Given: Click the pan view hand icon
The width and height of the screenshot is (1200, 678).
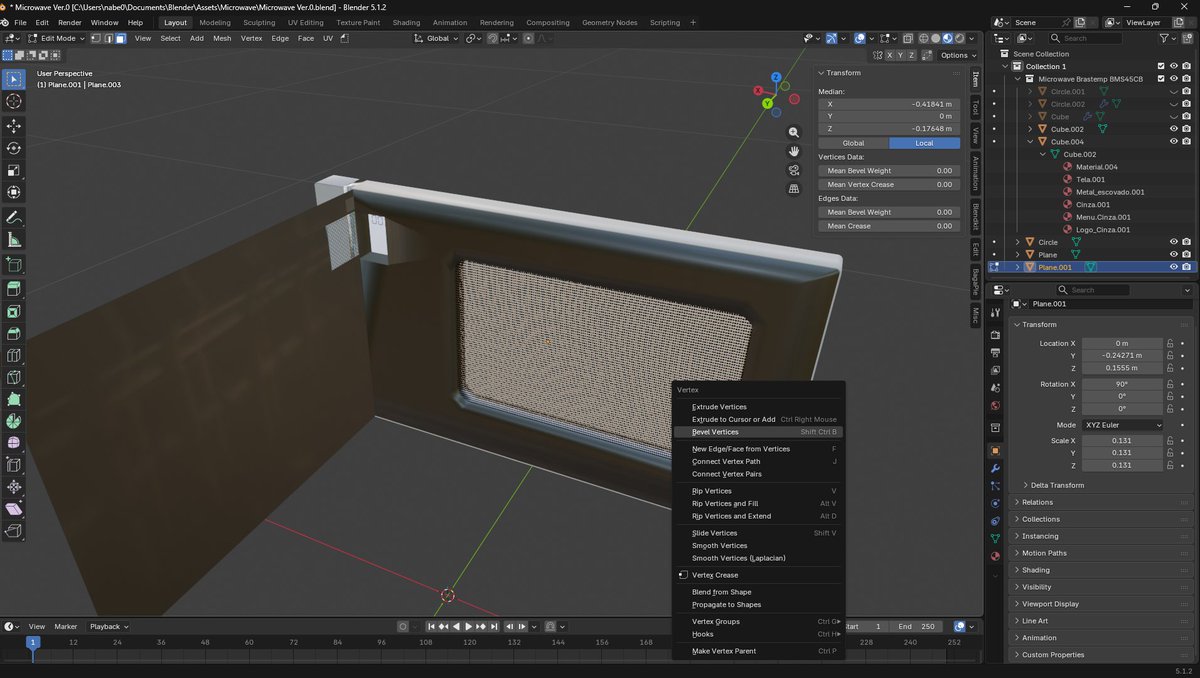Looking at the screenshot, I should pyautogui.click(x=794, y=151).
